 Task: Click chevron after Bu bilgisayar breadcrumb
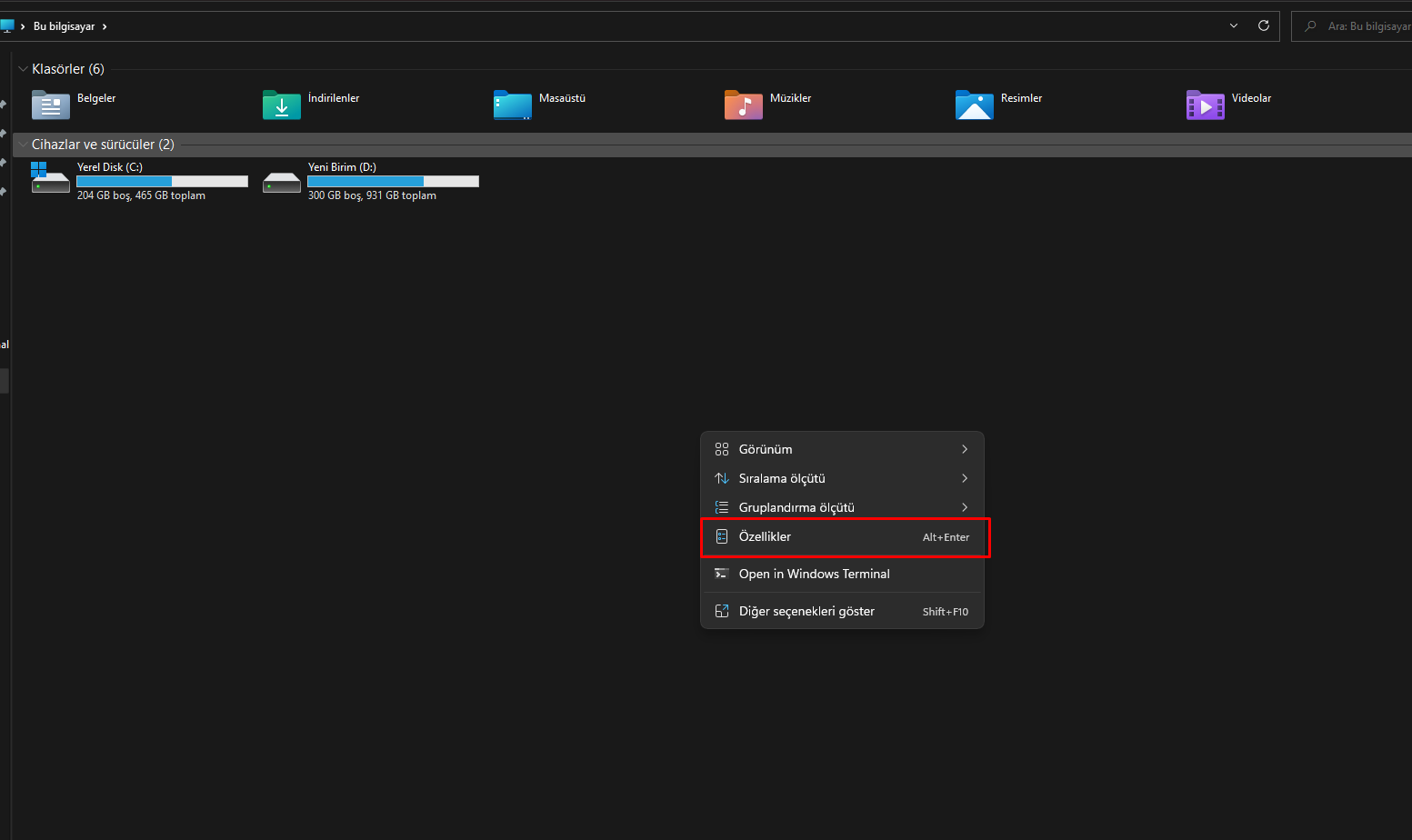pyautogui.click(x=105, y=26)
